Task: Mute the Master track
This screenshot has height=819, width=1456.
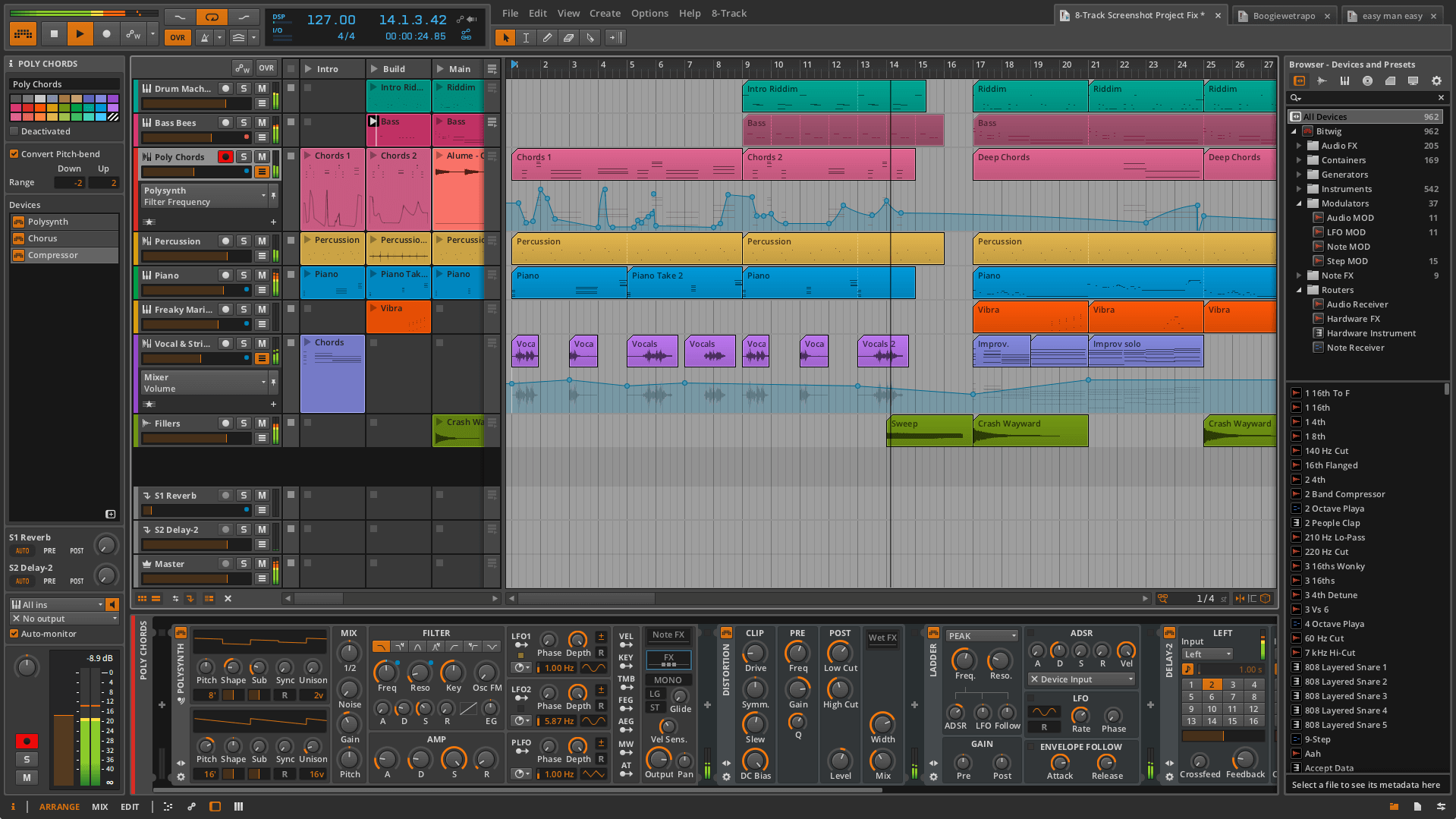Action: (262, 564)
